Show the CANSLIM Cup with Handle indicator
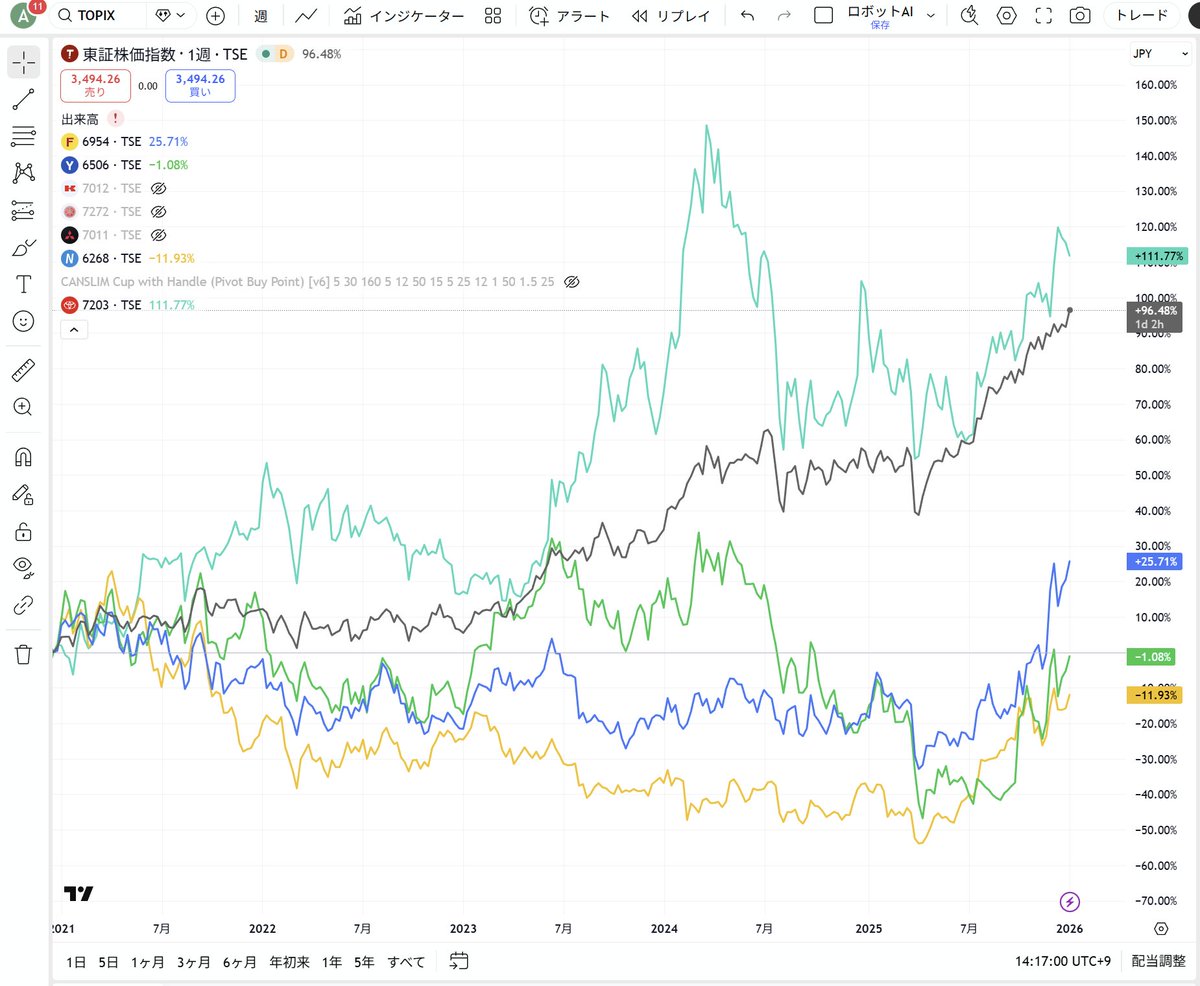Image resolution: width=1200 pixels, height=986 pixels. (572, 282)
